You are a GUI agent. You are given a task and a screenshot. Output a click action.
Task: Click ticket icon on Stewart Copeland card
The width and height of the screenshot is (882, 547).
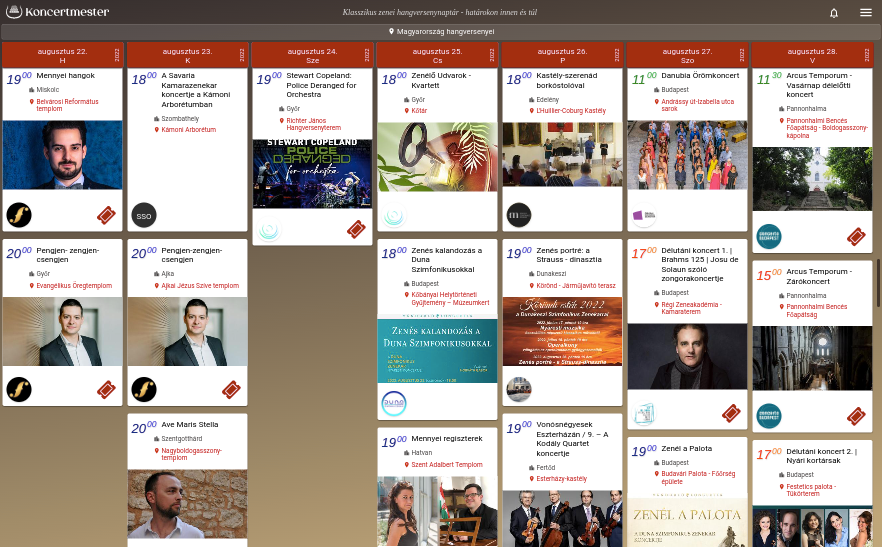click(x=356, y=229)
